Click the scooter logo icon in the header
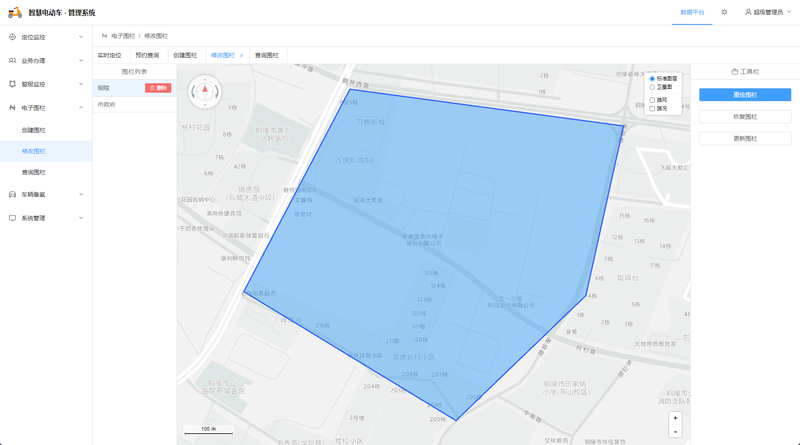 tap(15, 12)
